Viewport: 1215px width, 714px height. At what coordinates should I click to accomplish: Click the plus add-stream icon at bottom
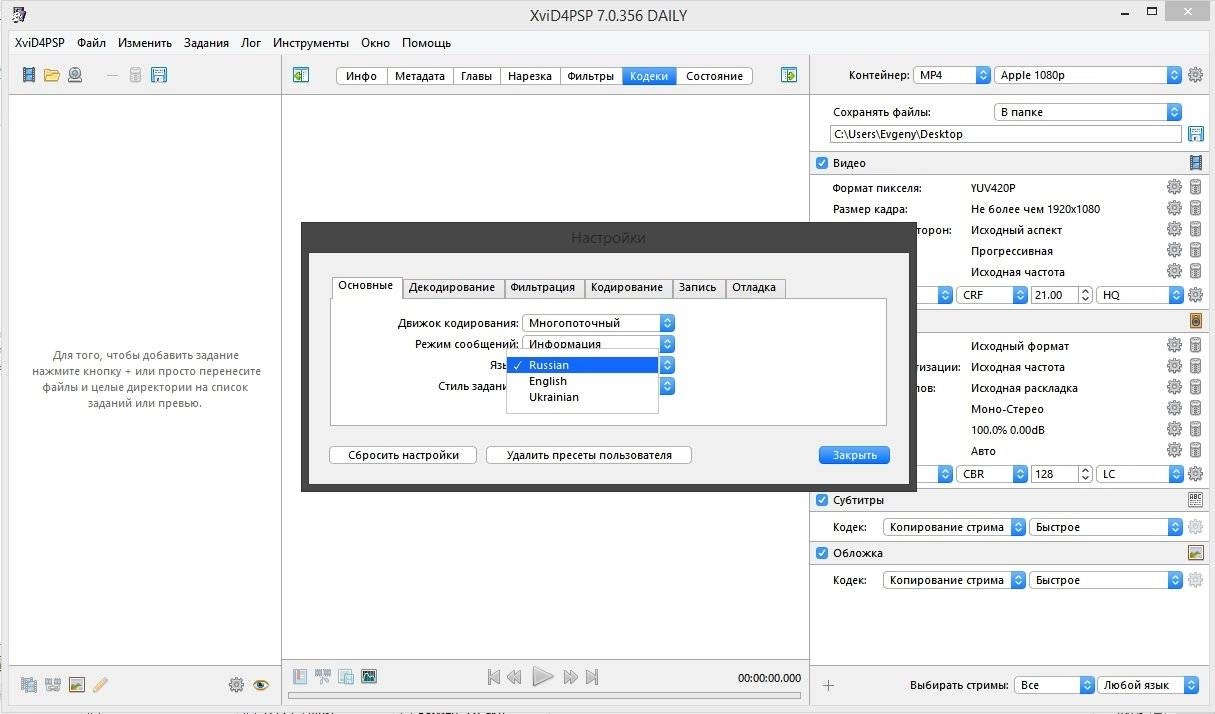(x=828, y=685)
